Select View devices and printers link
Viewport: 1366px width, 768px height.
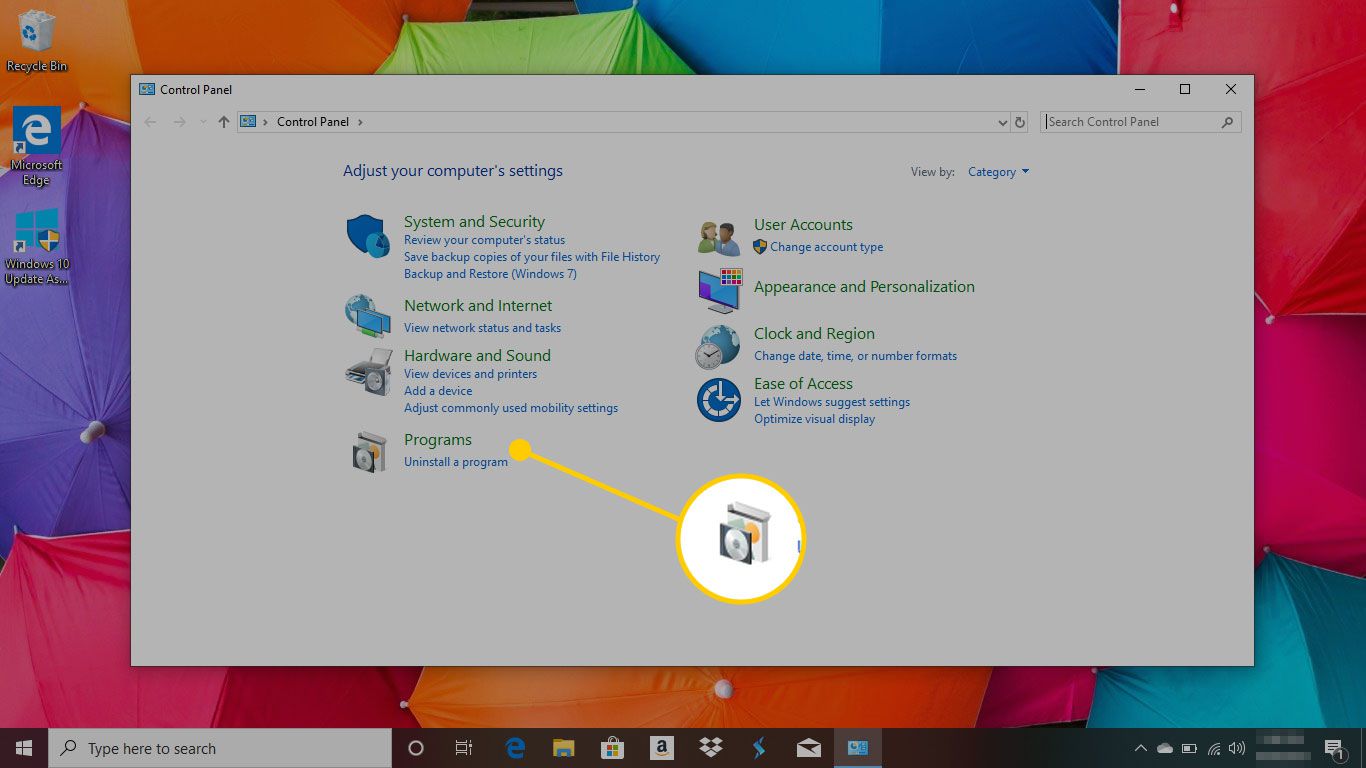(470, 374)
